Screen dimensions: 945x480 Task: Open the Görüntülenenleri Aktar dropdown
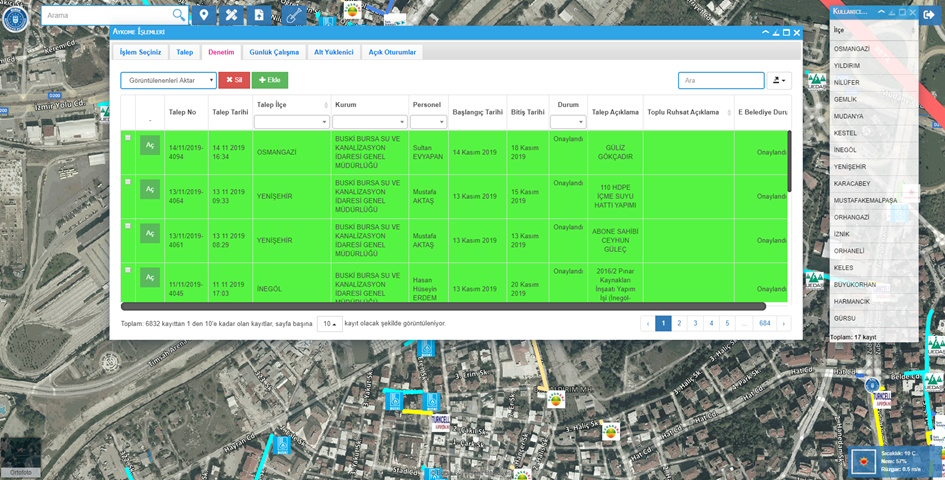(x=168, y=80)
